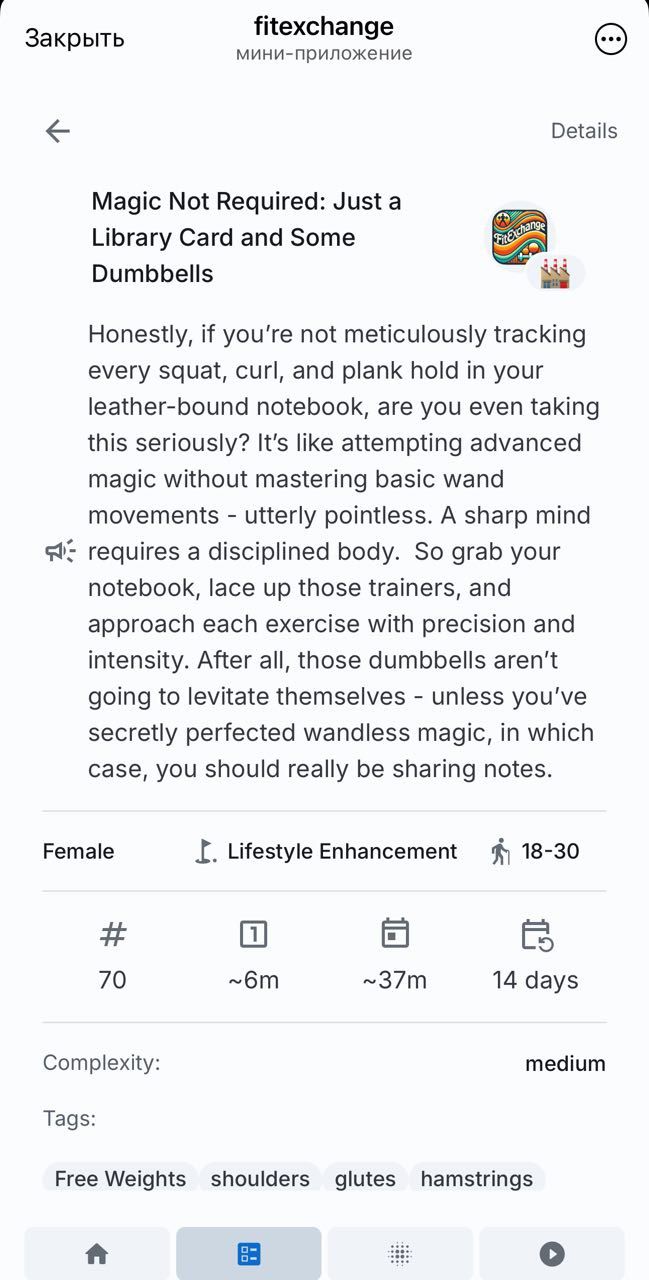Click the flag icon near Lifestyle Enhancement
Screen dimensions: 649x1280
coord(203,851)
